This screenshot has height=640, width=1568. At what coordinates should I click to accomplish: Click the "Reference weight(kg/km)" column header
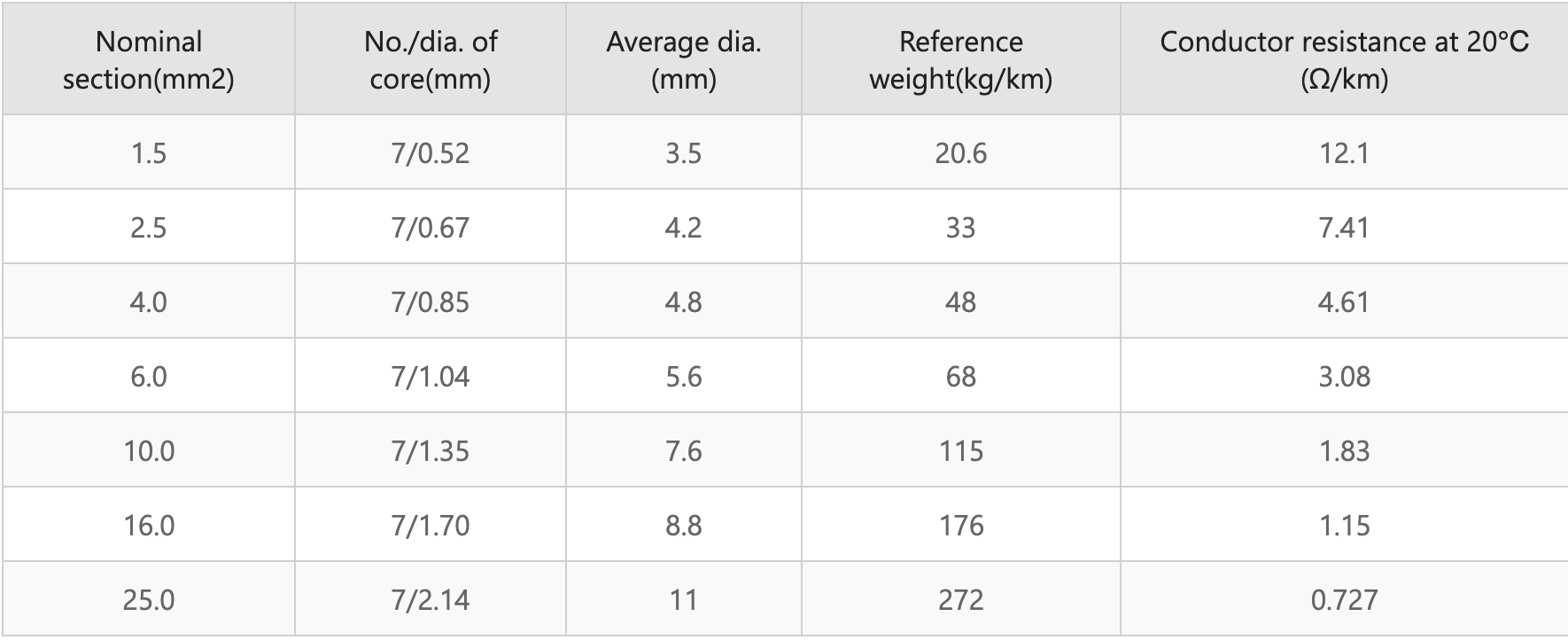pyautogui.click(x=960, y=60)
